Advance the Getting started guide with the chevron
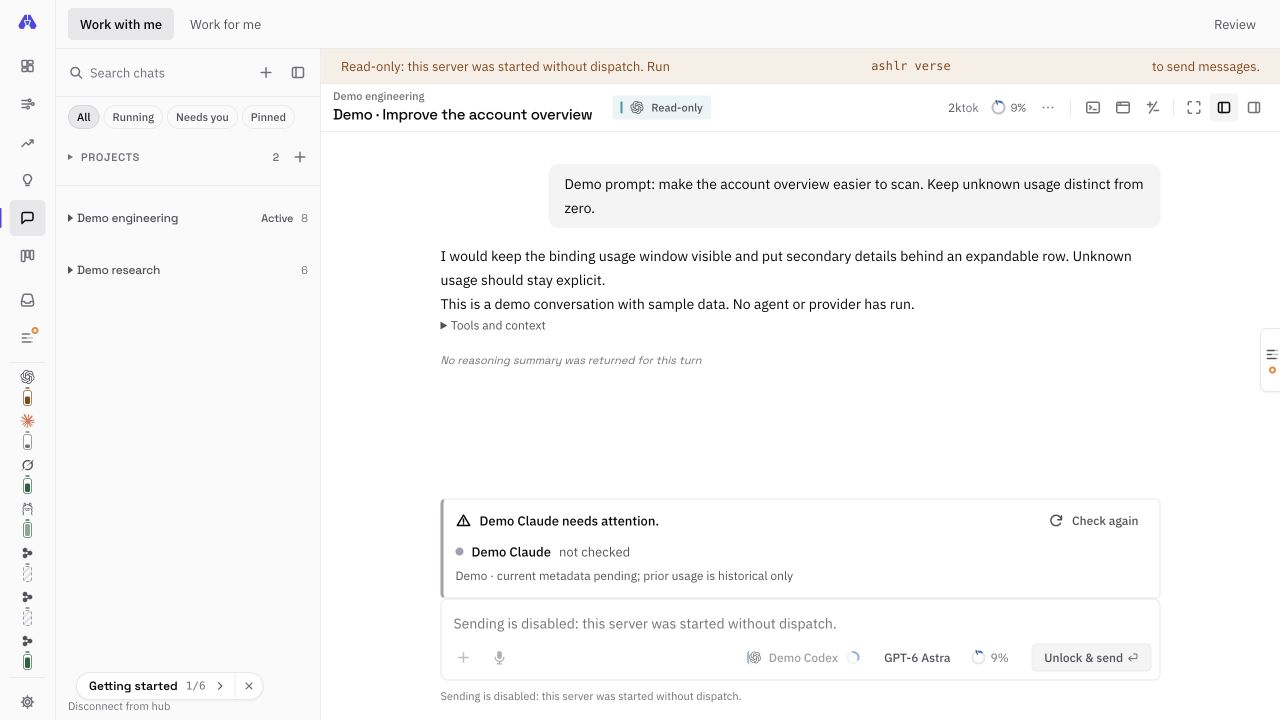The width and height of the screenshot is (1280, 720). pyautogui.click(x=220, y=686)
